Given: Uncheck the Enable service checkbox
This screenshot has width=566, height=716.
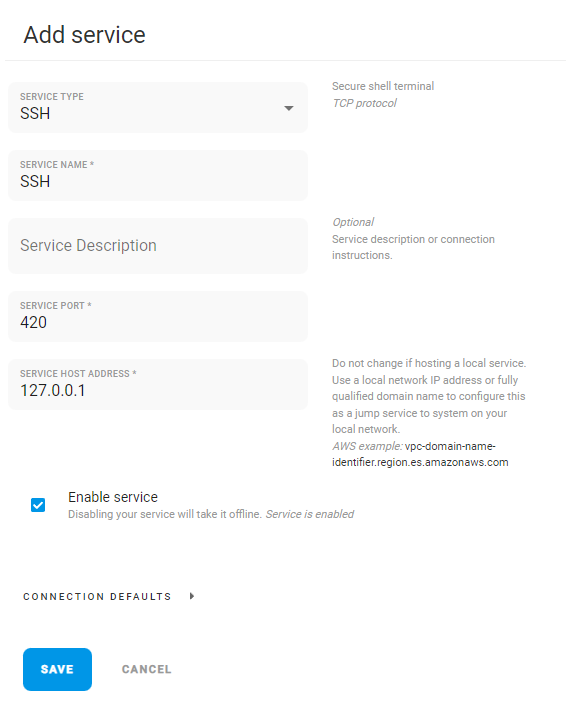Looking at the screenshot, I should click(x=38, y=505).
